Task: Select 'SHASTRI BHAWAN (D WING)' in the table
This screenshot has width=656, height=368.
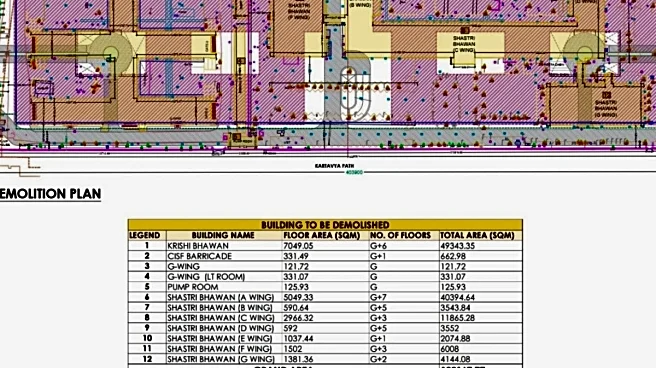Action: click(x=221, y=328)
